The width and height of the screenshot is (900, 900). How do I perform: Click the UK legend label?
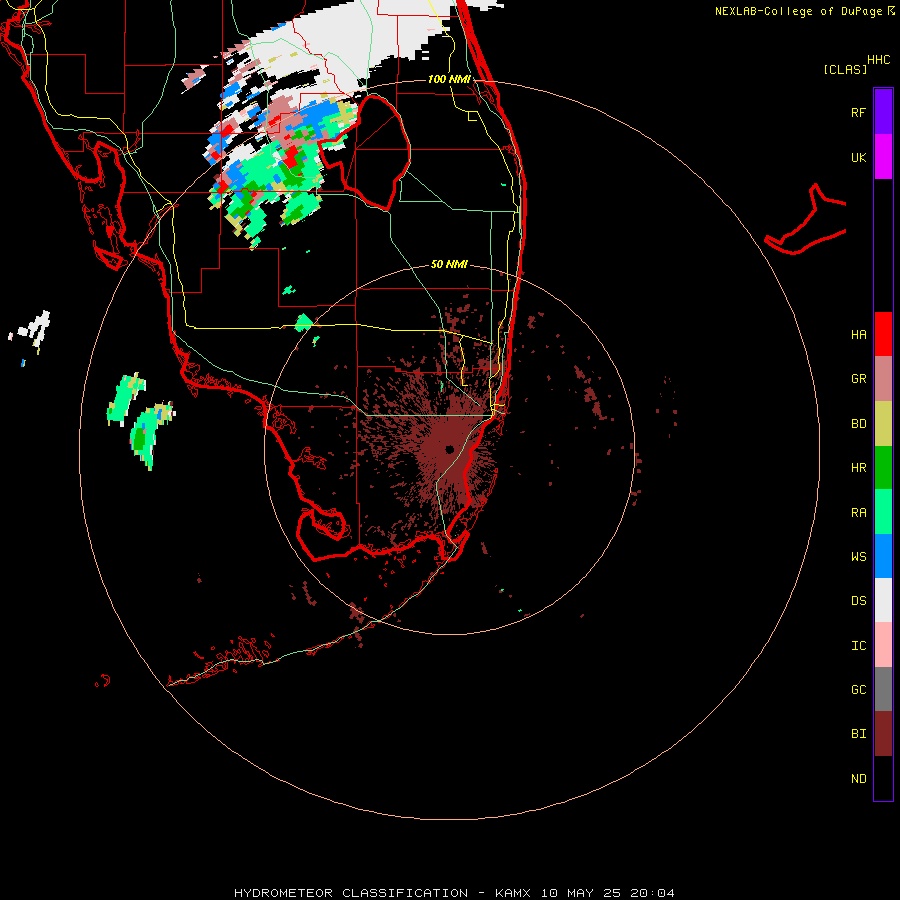coord(858,157)
